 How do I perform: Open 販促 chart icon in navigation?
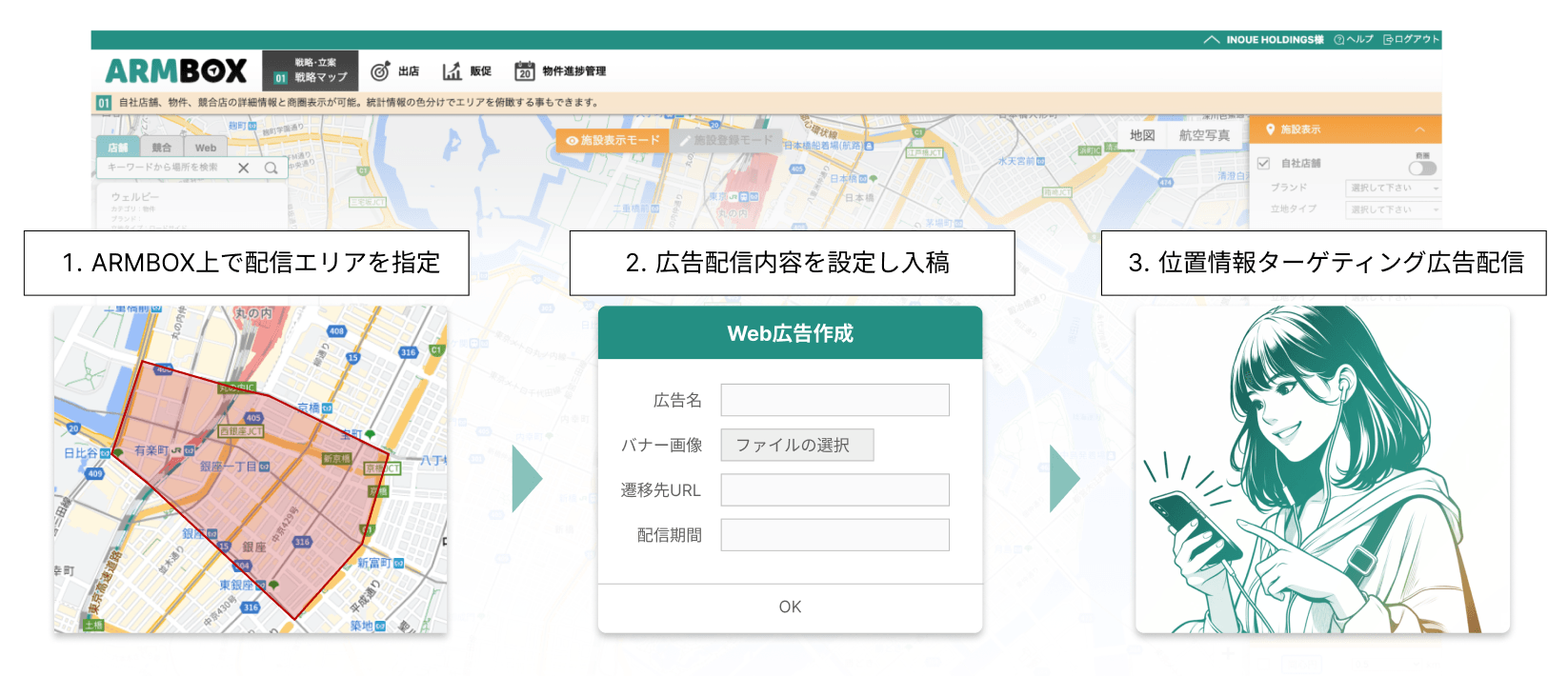(x=452, y=71)
